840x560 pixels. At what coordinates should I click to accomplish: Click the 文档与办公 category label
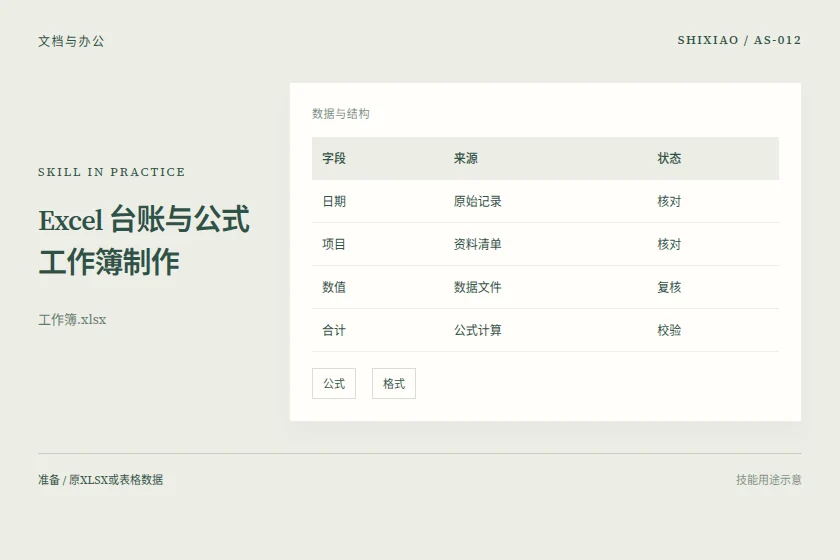coord(71,41)
